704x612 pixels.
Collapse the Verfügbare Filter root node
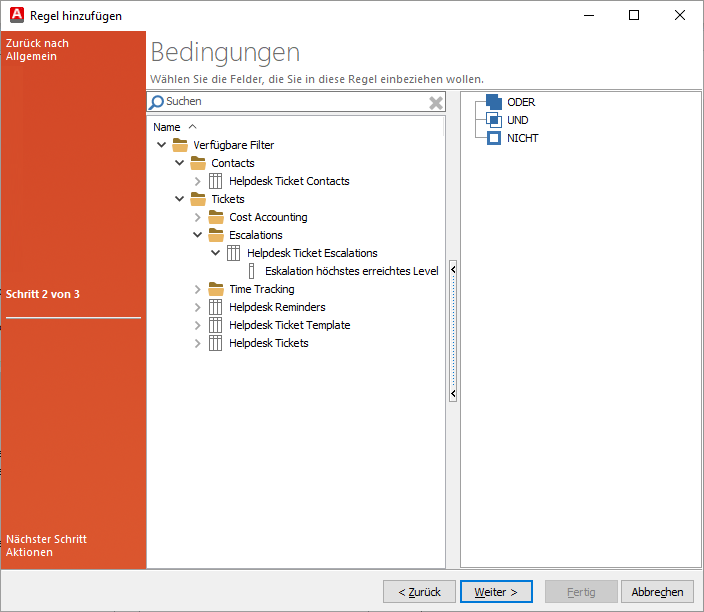coord(162,145)
